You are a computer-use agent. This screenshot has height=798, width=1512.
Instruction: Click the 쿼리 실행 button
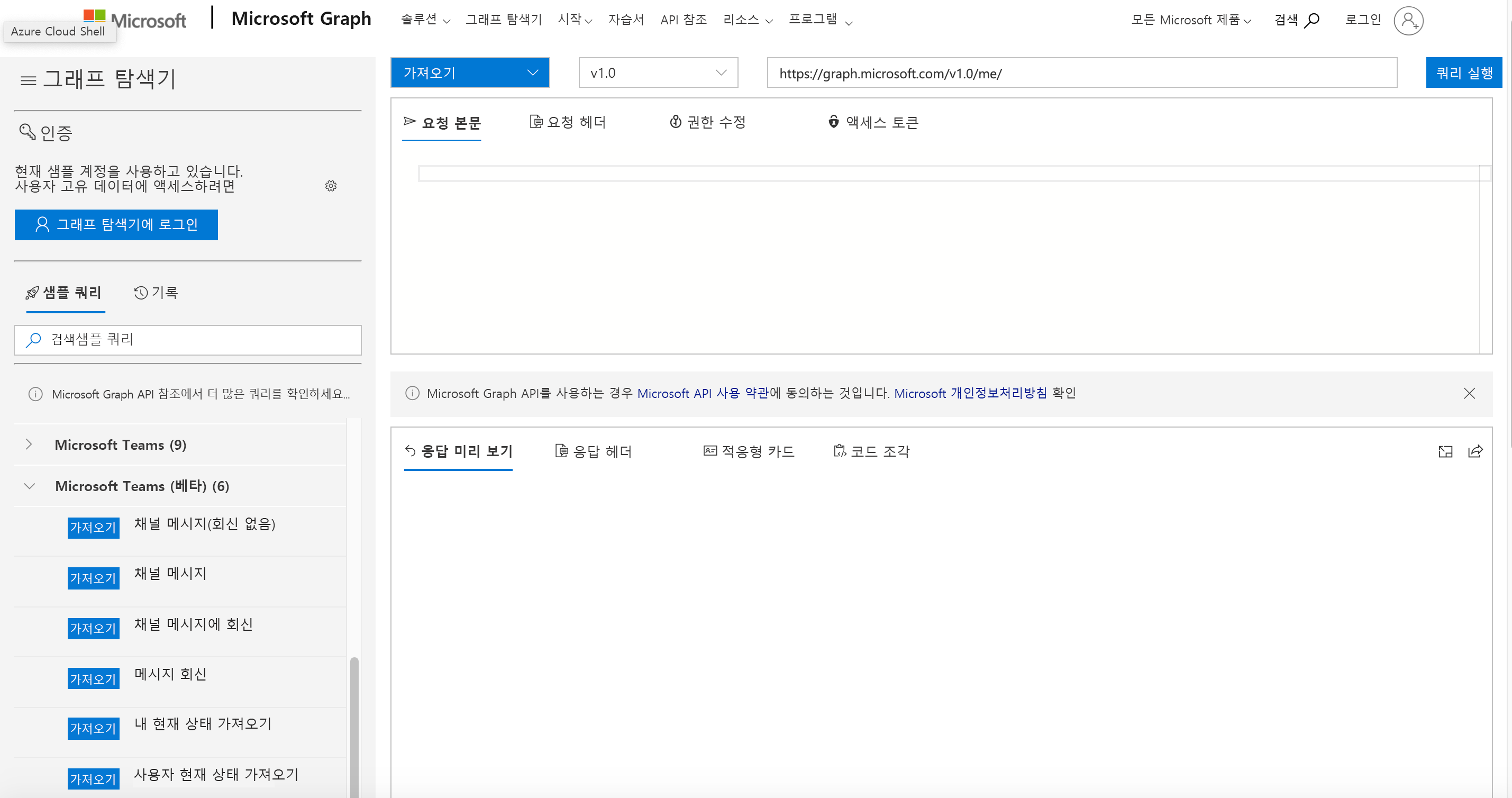tap(1463, 72)
